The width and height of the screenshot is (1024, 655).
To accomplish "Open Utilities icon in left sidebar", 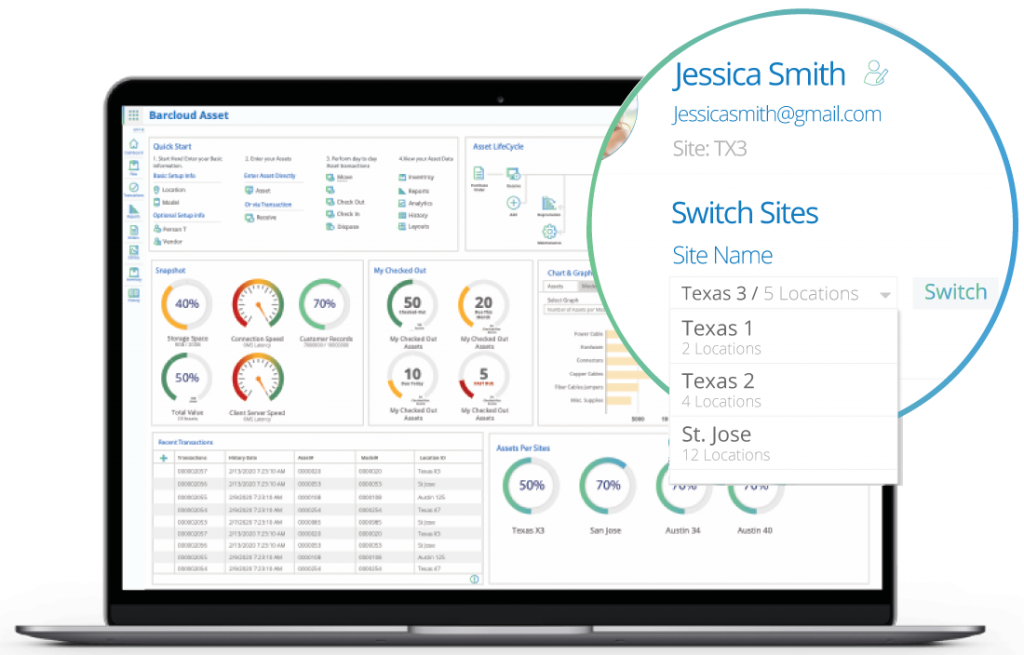I will point(134,251).
